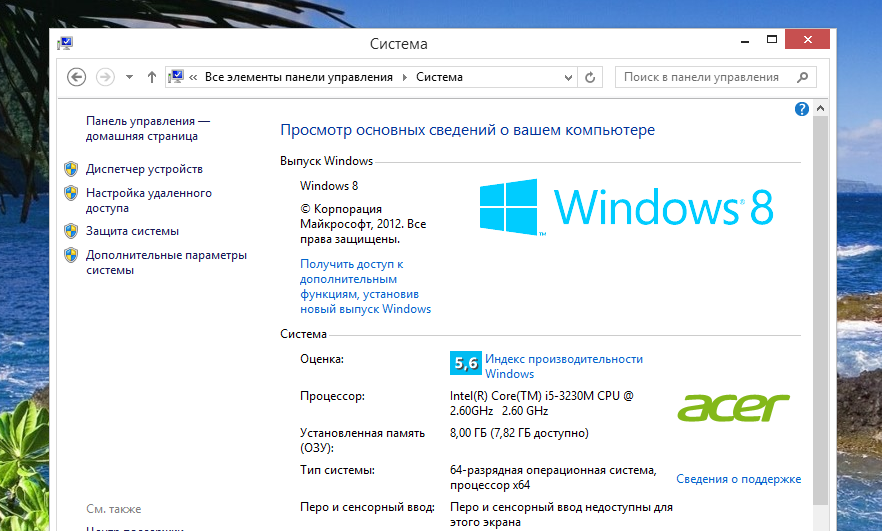Image resolution: width=882 pixels, height=531 pixels.
Task: Open help with blue question mark
Action: 802,109
